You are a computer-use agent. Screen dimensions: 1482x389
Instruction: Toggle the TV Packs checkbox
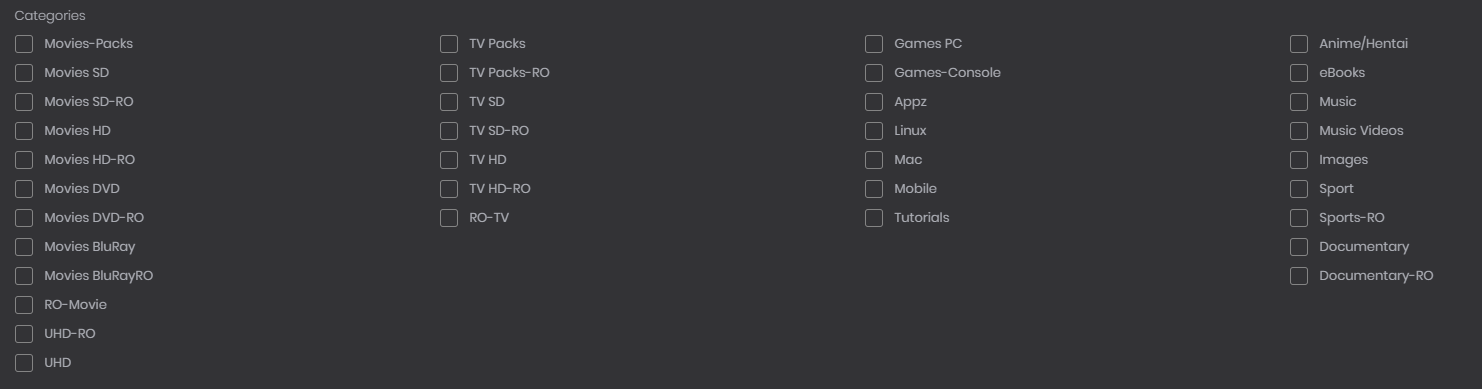coord(449,44)
